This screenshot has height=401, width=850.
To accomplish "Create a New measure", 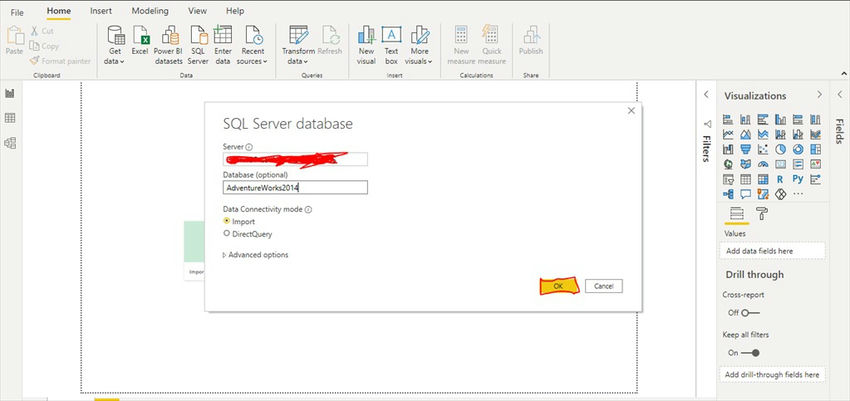I will (461, 46).
